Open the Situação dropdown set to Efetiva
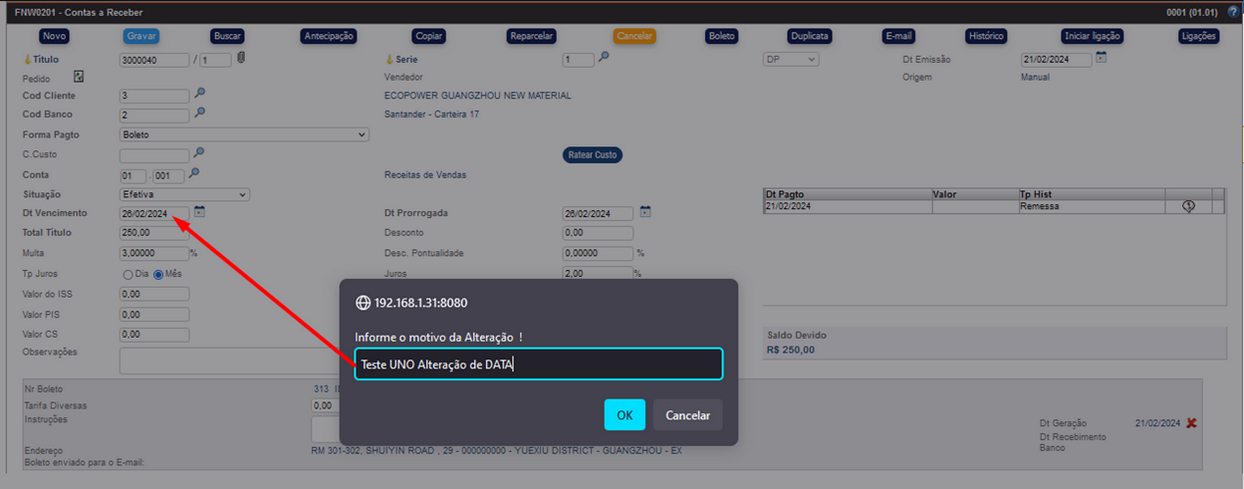 (x=184, y=194)
